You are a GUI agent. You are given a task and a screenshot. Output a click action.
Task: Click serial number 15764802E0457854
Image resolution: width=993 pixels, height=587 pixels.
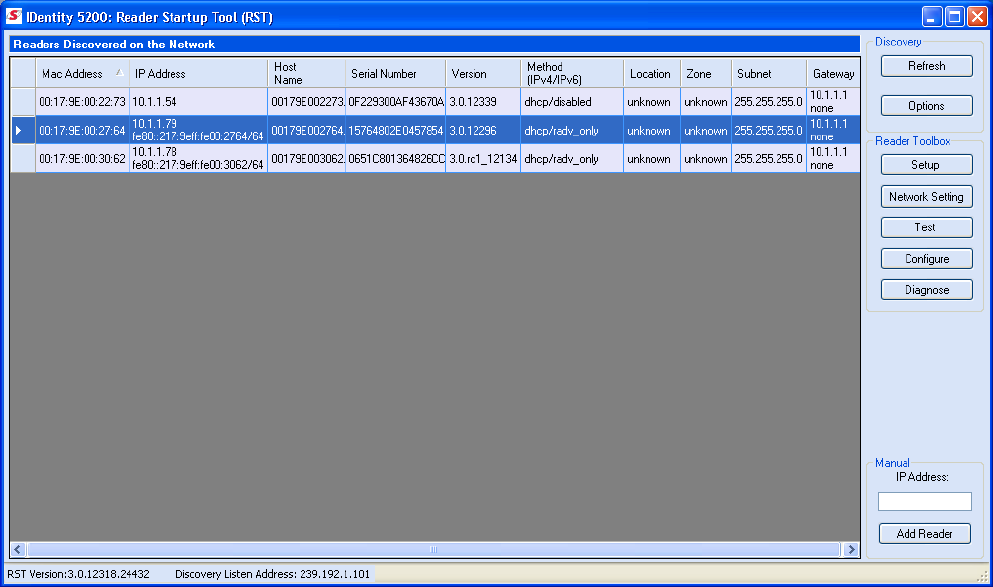point(395,130)
